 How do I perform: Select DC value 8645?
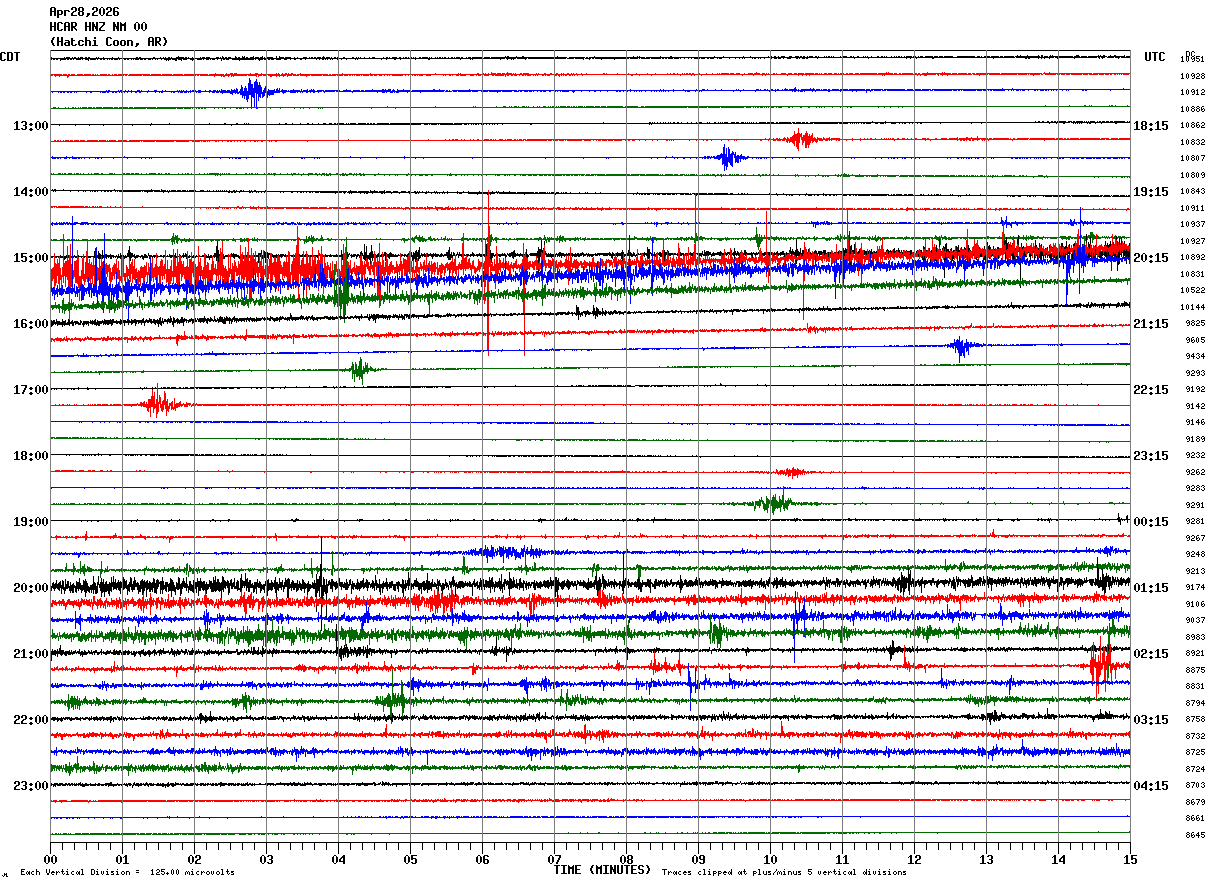point(1195,835)
